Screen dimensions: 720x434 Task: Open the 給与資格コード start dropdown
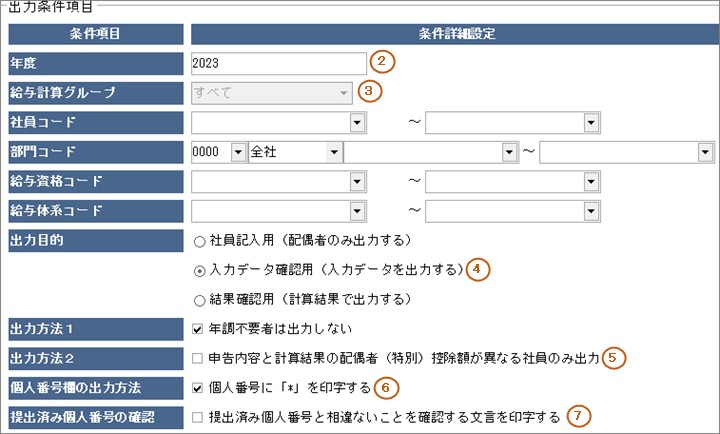(x=357, y=182)
